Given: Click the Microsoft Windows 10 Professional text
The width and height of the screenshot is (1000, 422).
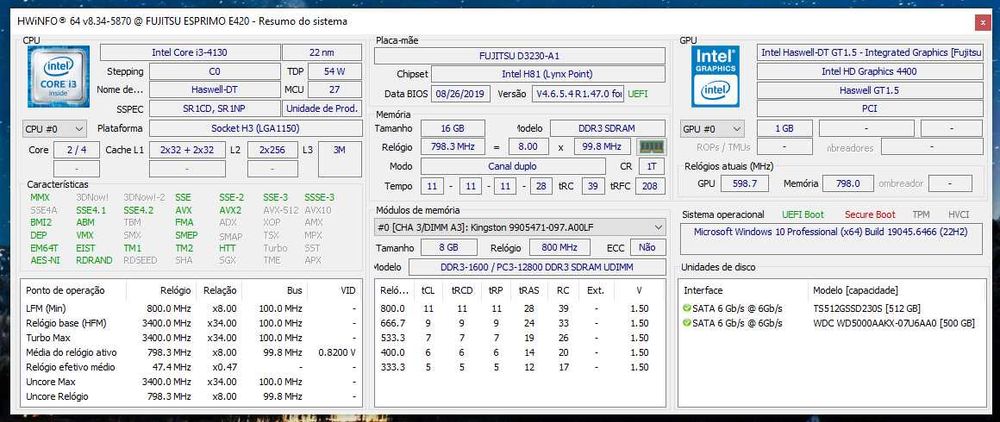Looking at the screenshot, I should click(830, 232).
